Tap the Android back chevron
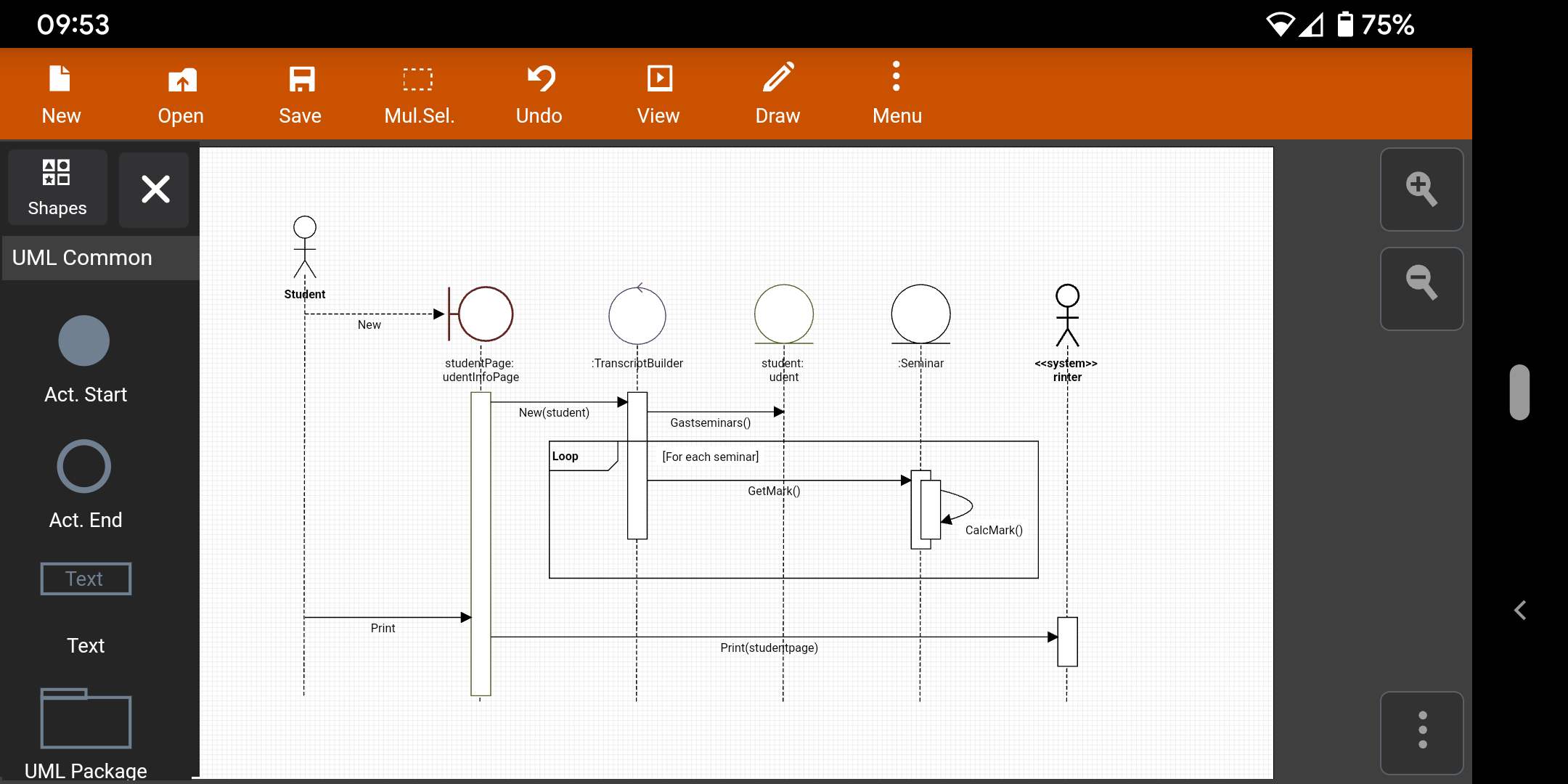This screenshot has width=1568, height=784. (x=1520, y=610)
